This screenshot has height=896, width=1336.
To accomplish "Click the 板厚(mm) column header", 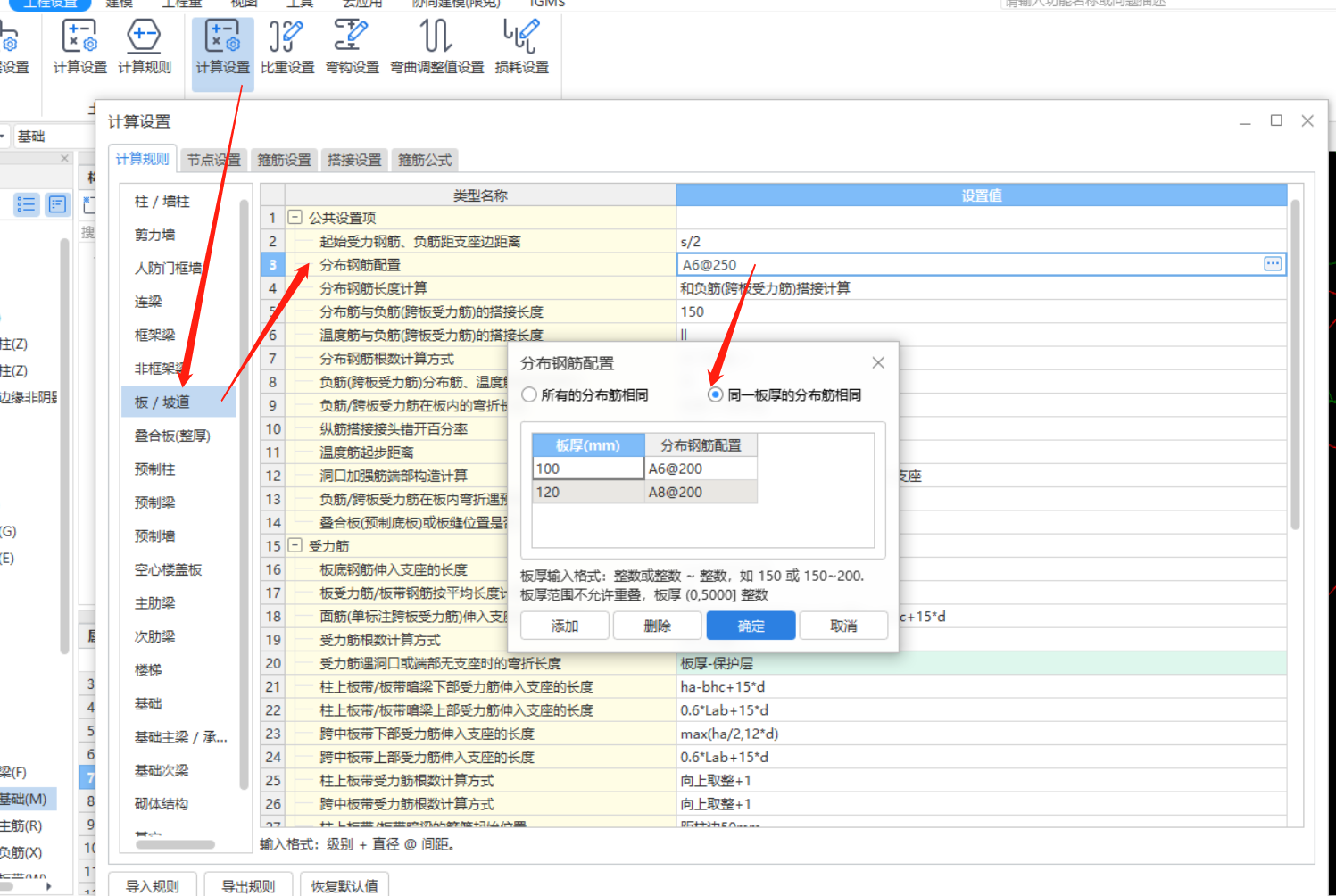I will (588, 444).
